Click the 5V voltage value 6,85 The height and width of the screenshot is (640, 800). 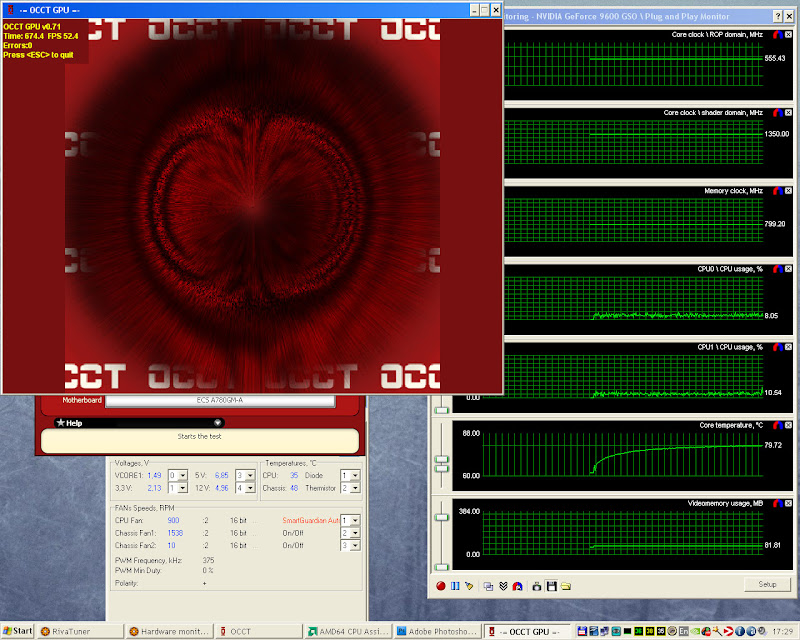click(x=221, y=475)
